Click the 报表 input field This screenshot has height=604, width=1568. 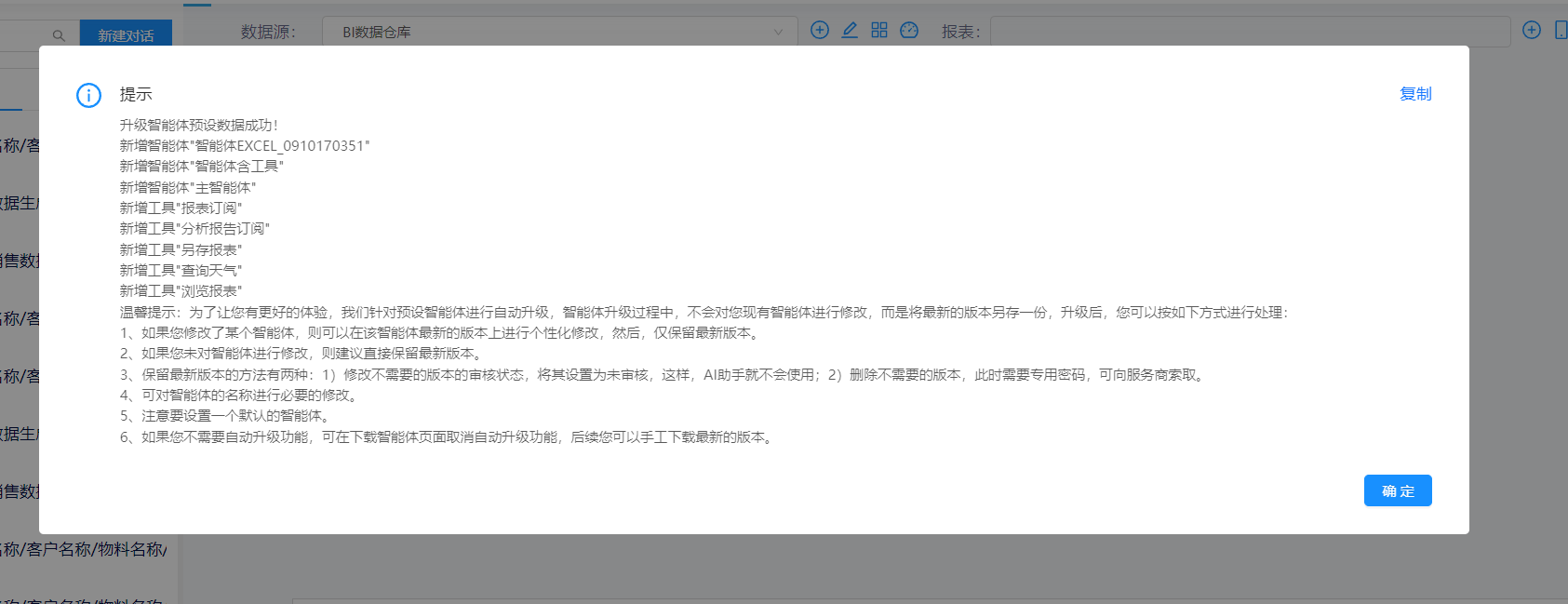coord(1250,32)
